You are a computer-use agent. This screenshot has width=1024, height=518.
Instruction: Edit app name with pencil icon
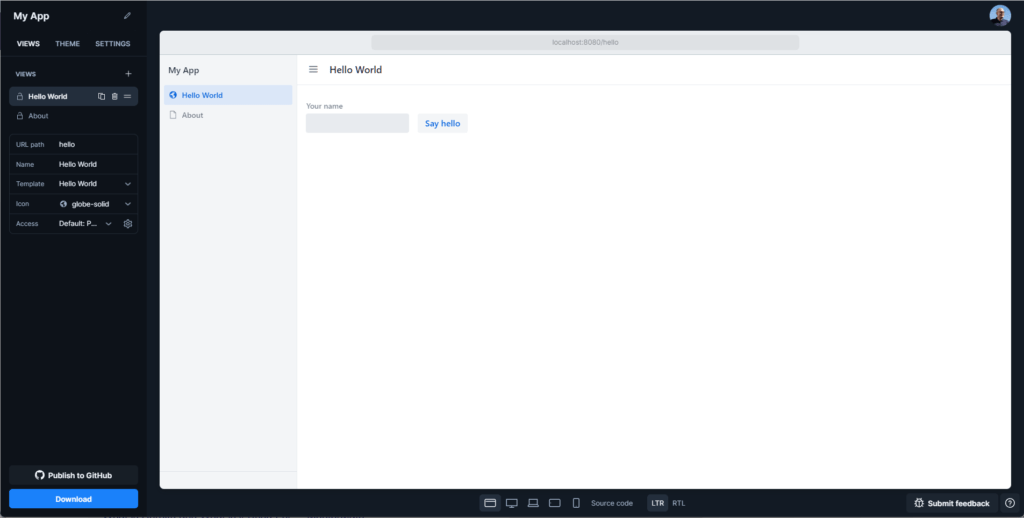(127, 16)
